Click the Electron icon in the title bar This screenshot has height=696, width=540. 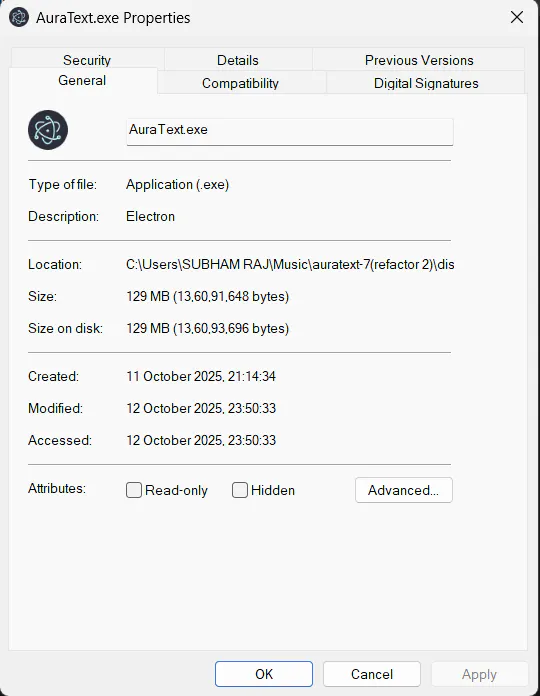coord(19,18)
